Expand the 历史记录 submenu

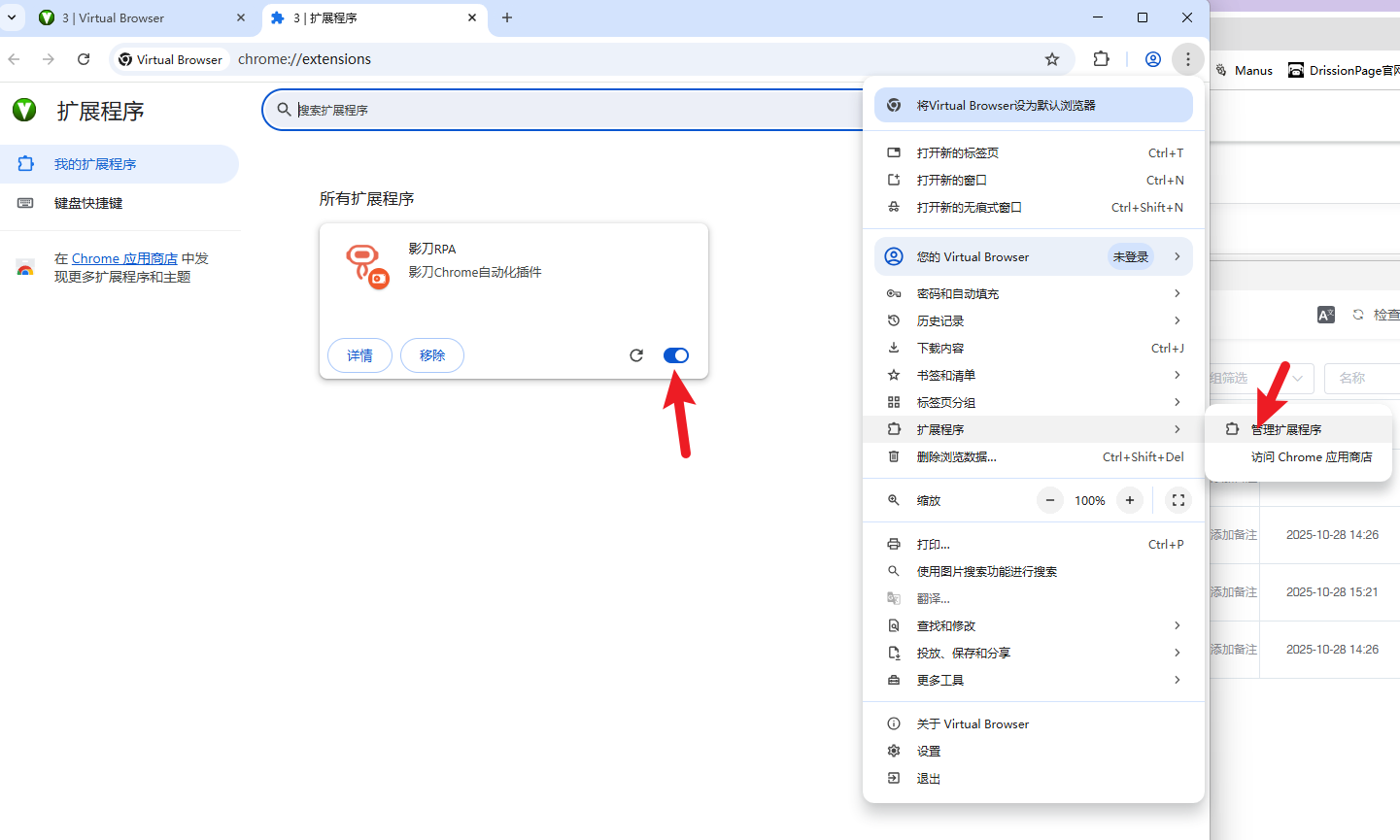(1034, 320)
